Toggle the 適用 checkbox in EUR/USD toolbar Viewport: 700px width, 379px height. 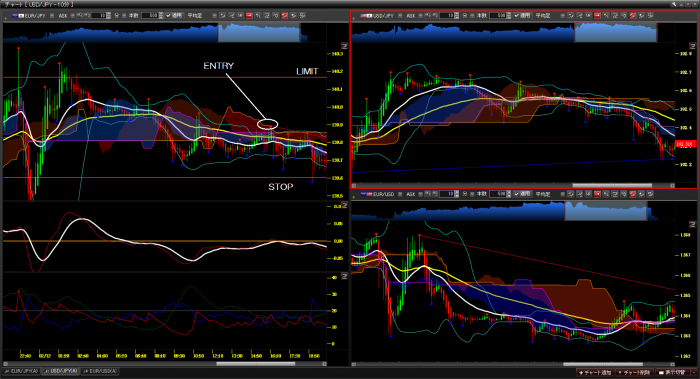coord(517,194)
